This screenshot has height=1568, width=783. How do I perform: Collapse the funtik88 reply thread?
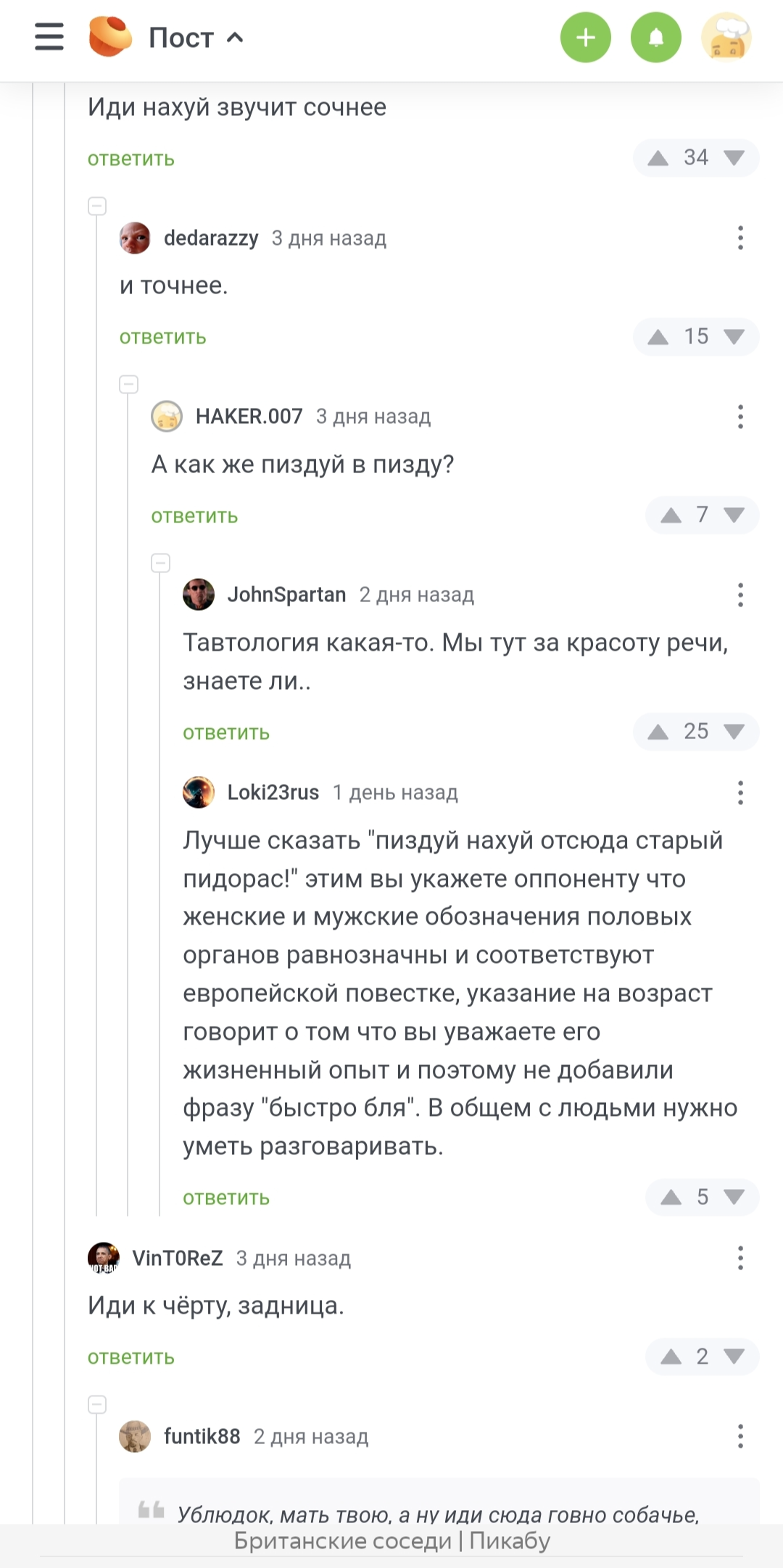click(97, 1404)
